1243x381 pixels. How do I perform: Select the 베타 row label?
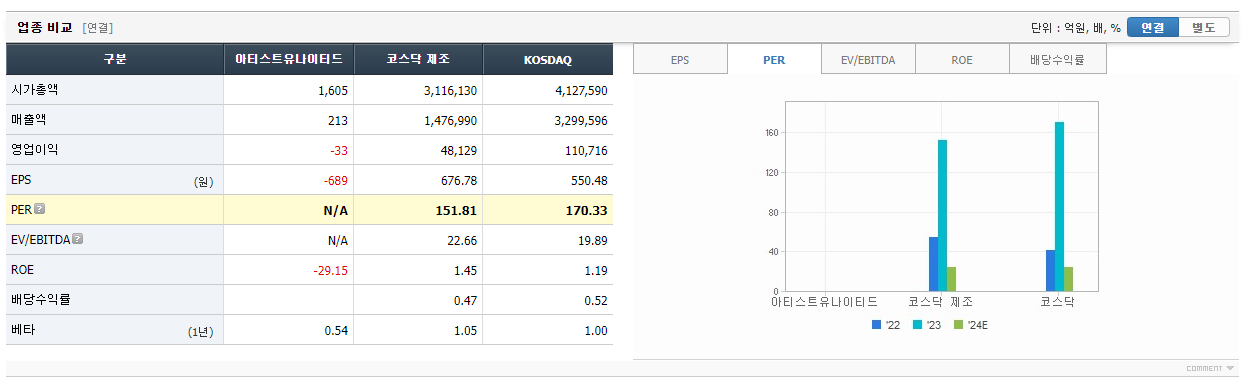pos(23,330)
